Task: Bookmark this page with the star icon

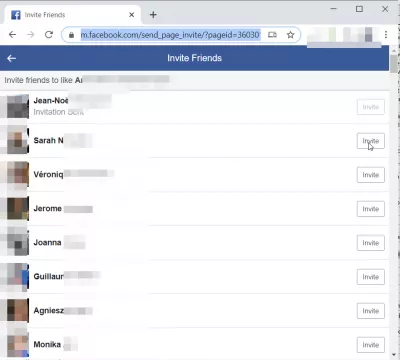Action: [290, 35]
